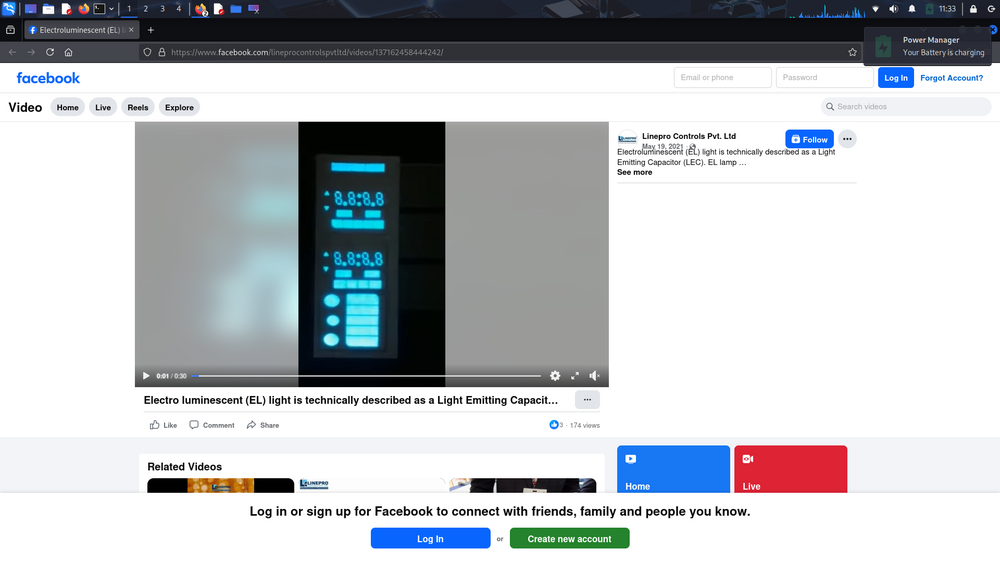This screenshot has height=562, width=1000.
Task: Expand description with See more
Action: coord(634,173)
